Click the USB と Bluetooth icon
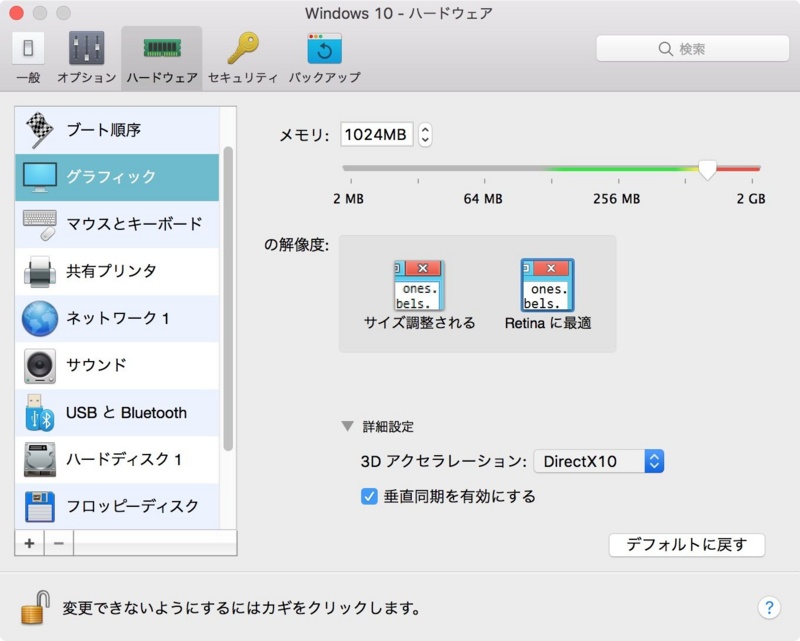 [39, 413]
